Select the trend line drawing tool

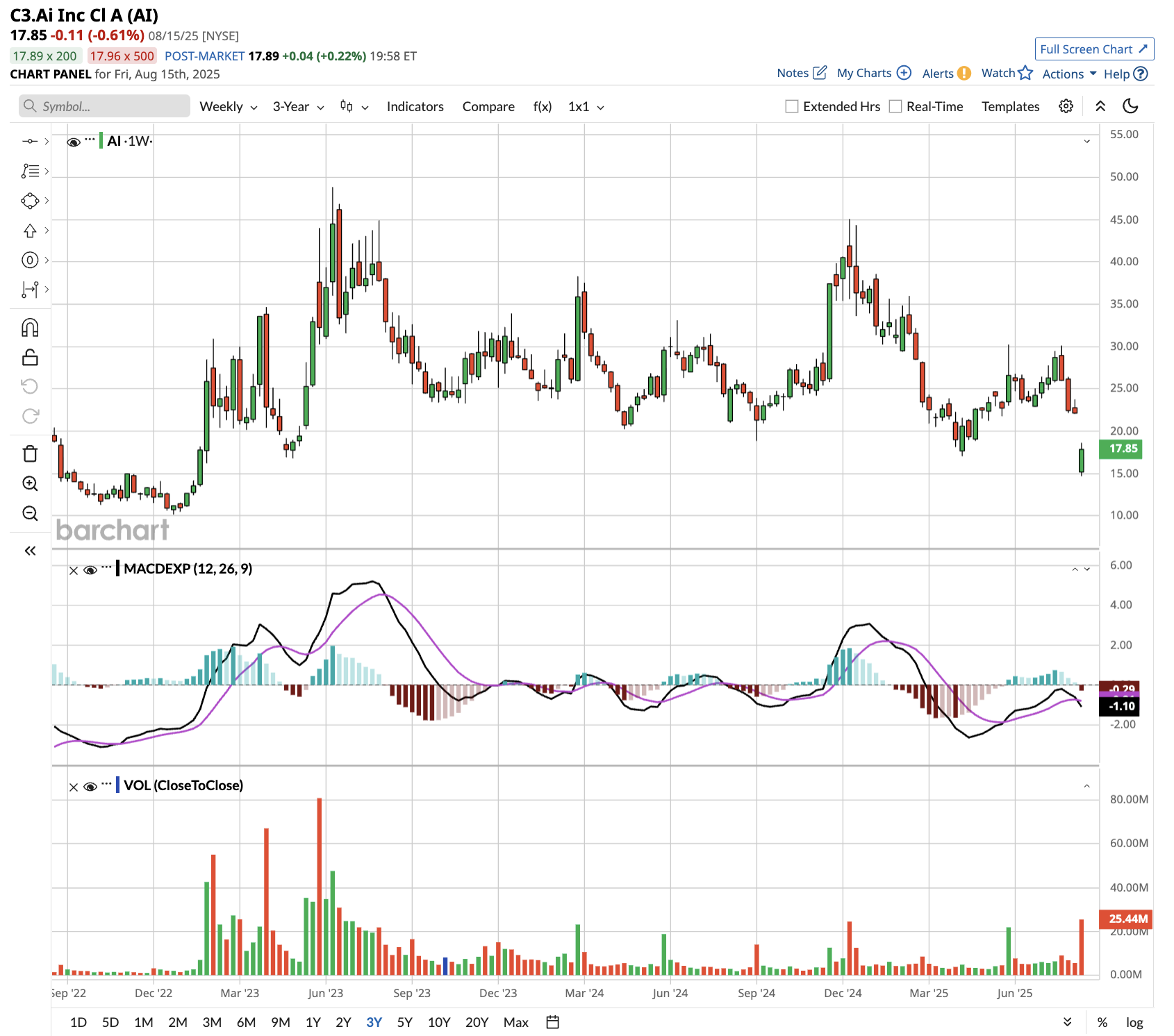tap(30, 141)
